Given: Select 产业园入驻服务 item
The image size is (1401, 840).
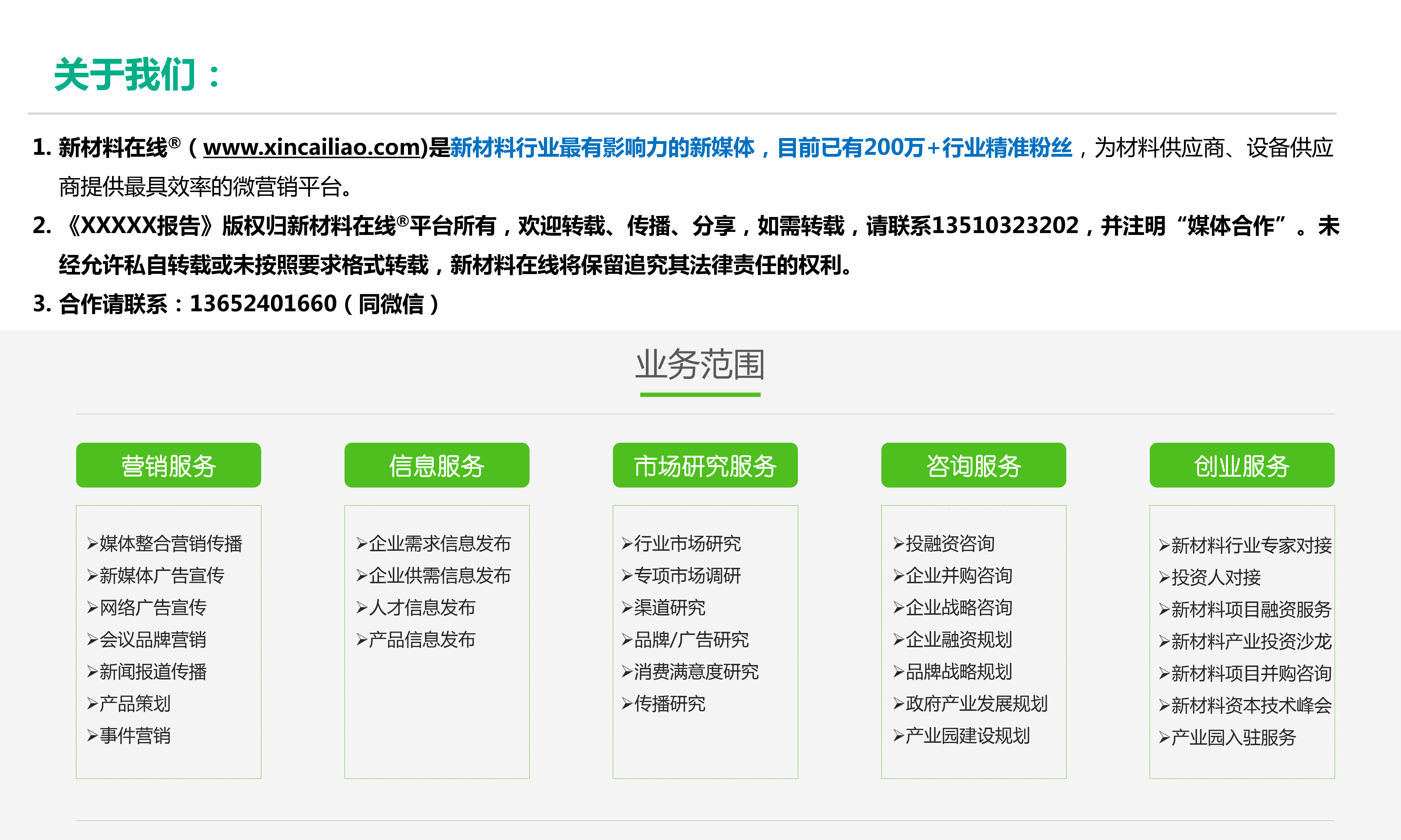Looking at the screenshot, I should pyautogui.click(x=1228, y=738).
